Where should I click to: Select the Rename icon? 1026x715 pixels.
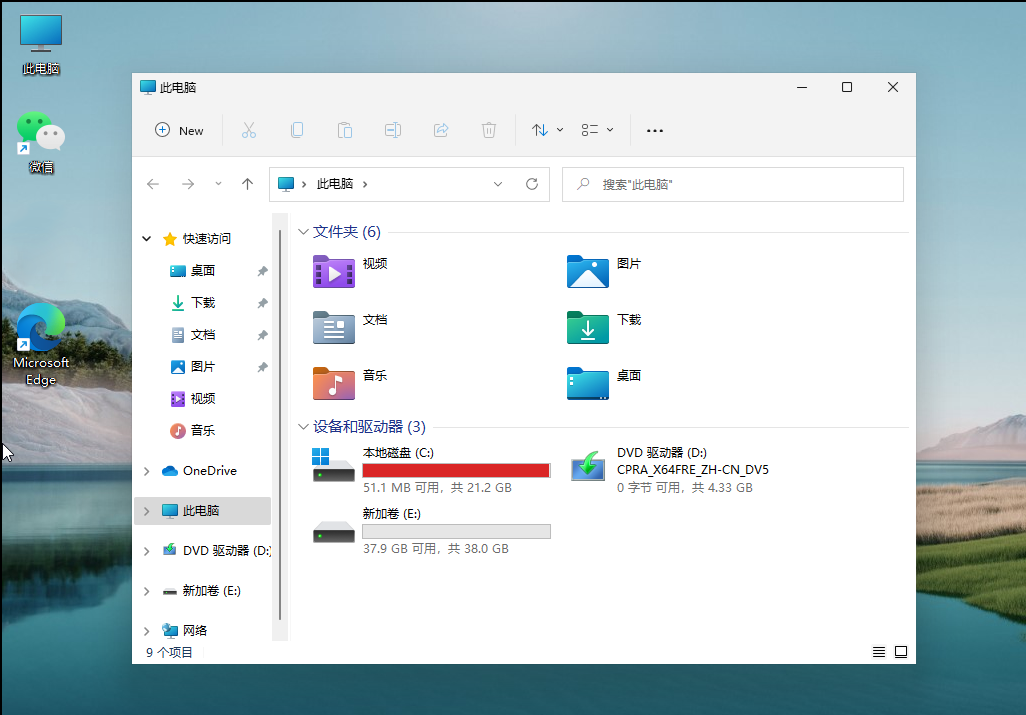pos(393,130)
